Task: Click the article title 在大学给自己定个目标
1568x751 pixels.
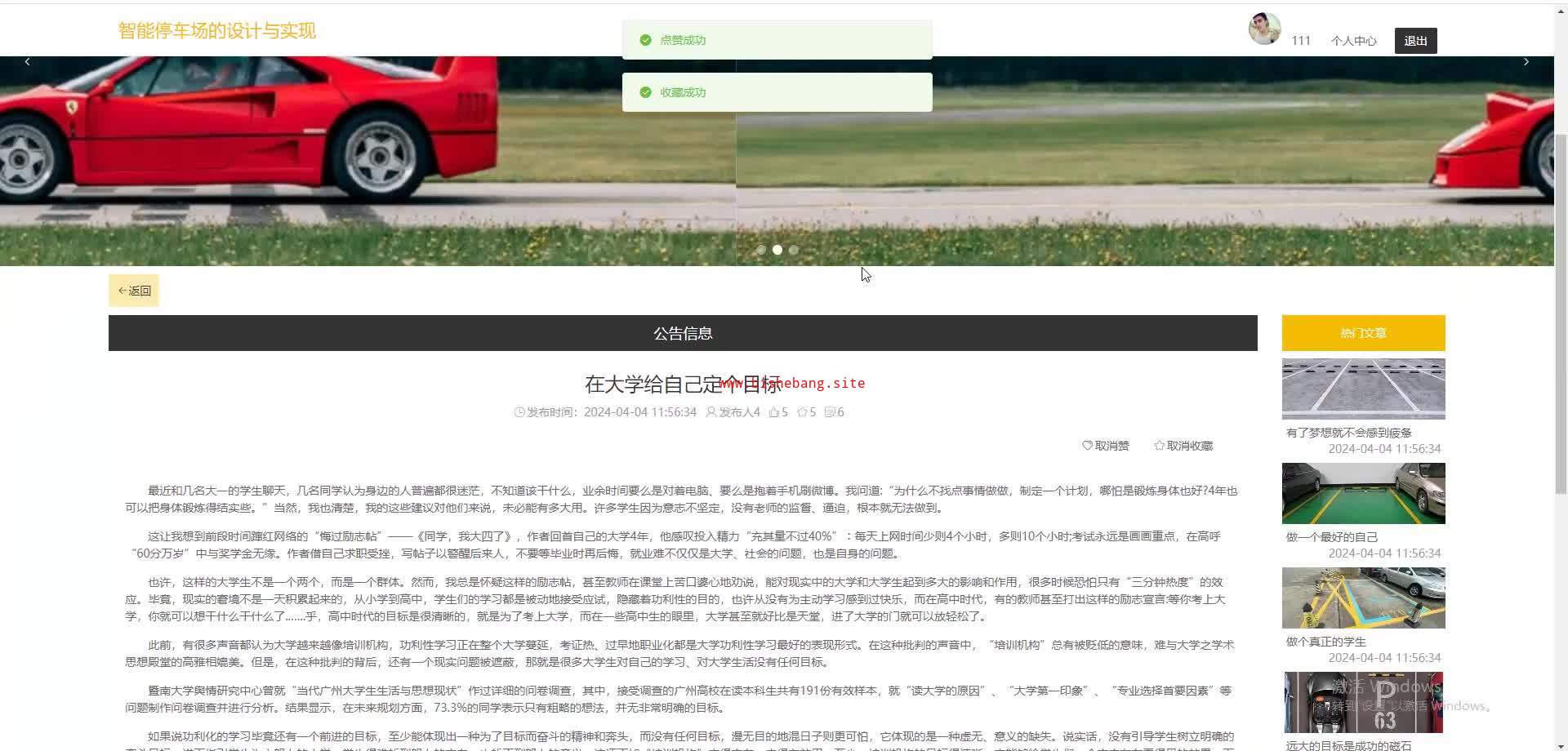Action: (683, 383)
